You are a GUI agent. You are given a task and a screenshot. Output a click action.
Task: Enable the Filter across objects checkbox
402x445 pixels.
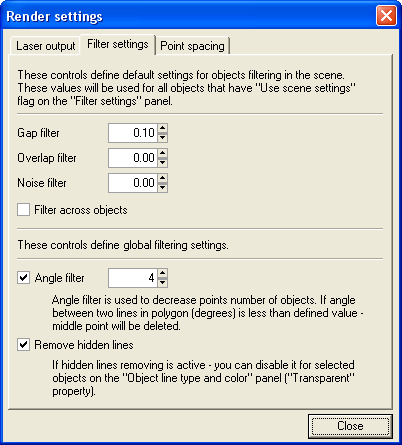pyautogui.click(x=24, y=210)
